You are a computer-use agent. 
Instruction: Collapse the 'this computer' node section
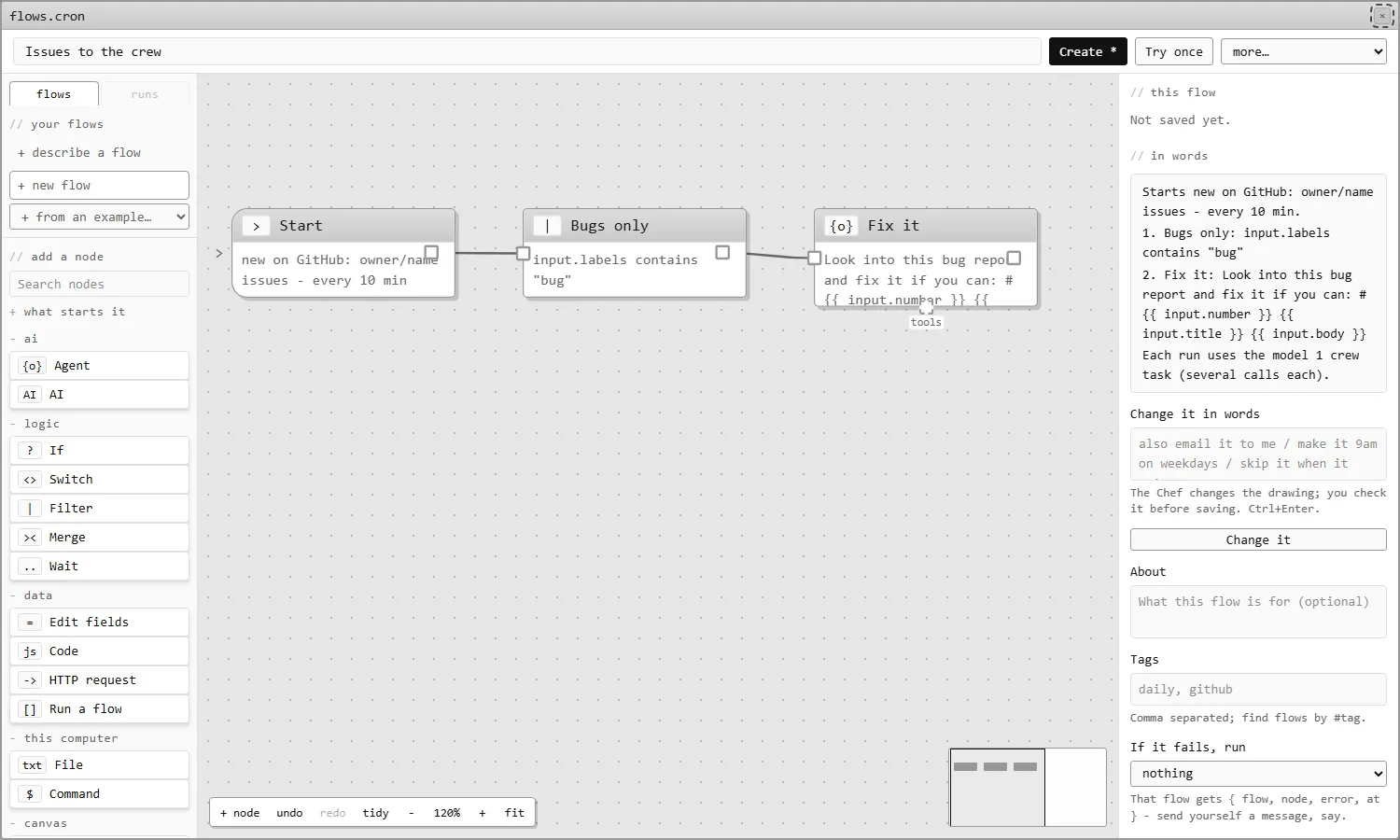pos(63,738)
